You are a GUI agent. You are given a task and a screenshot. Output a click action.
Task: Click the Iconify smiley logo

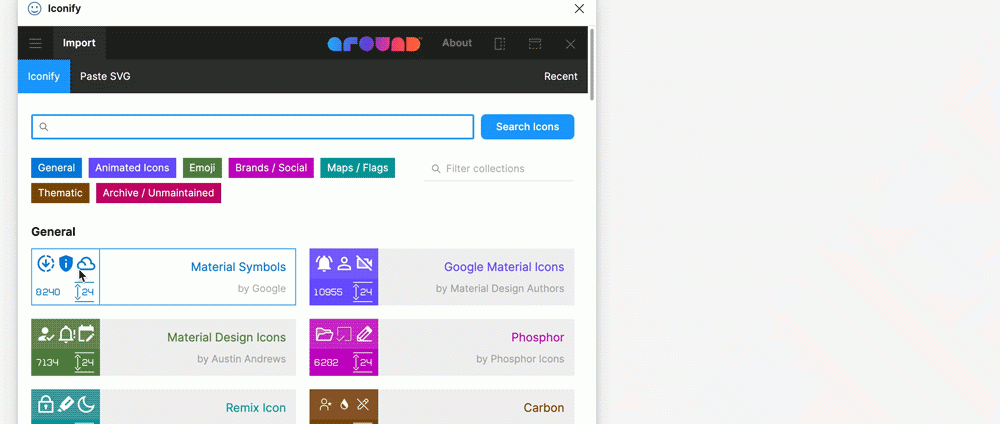pyautogui.click(x=34, y=8)
